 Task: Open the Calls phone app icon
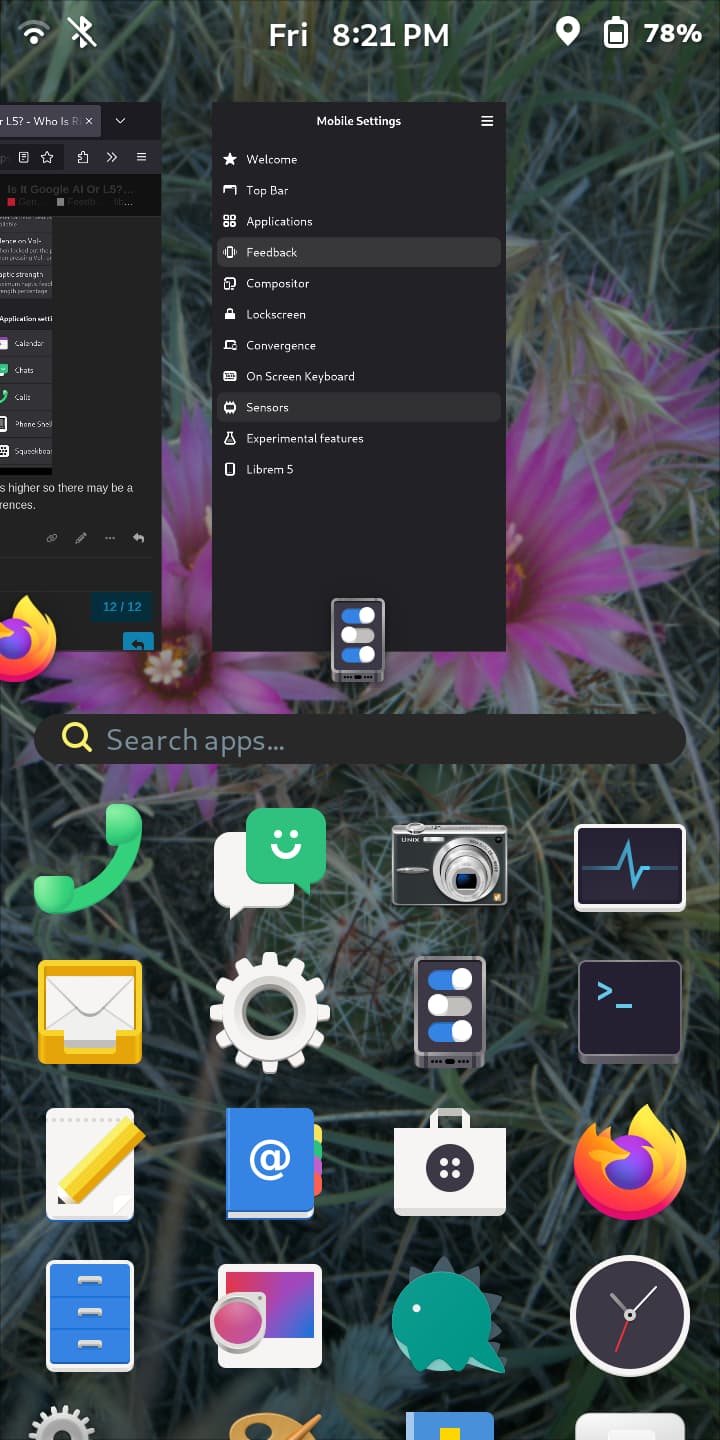pos(88,860)
